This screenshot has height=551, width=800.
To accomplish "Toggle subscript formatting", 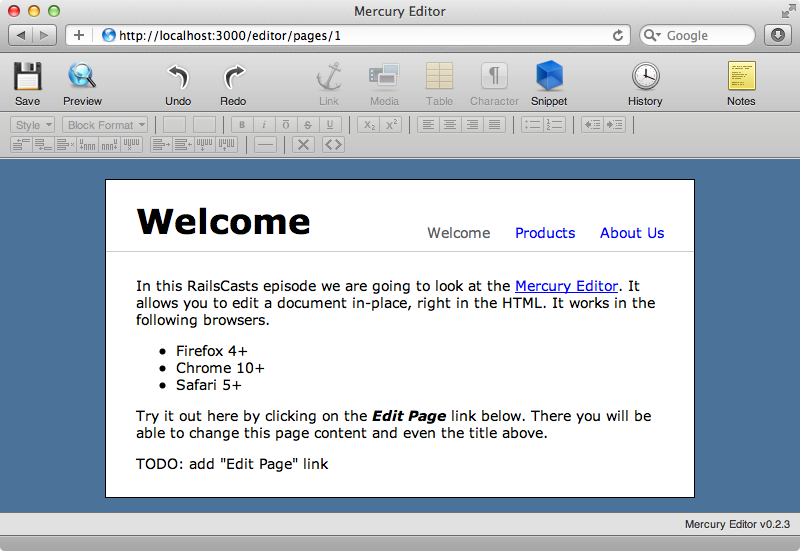I will [369, 125].
